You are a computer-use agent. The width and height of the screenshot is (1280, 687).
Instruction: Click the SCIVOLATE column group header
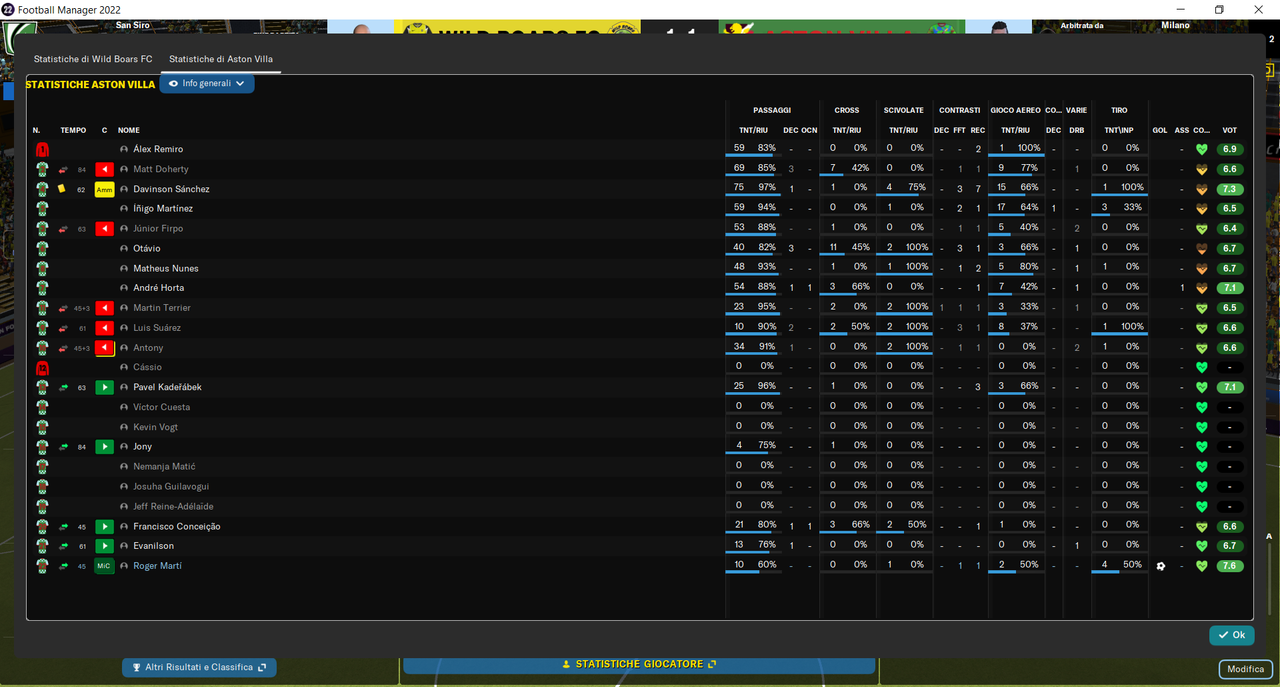point(903,110)
